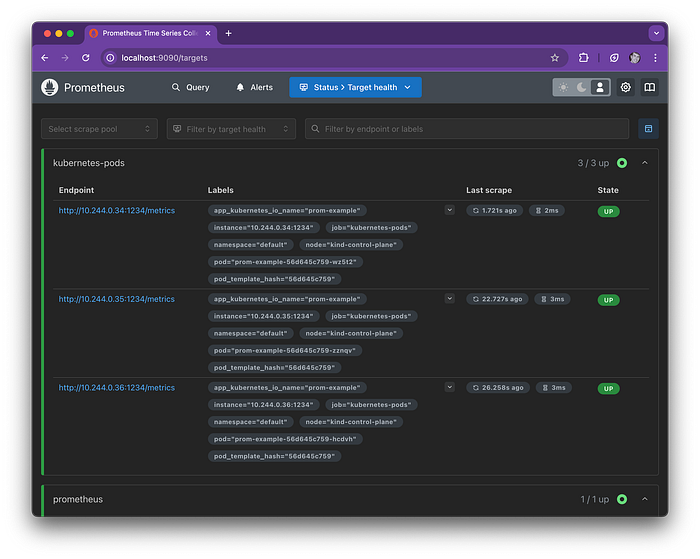Image resolution: width=700 pixels, height=559 pixels.
Task: Click prometheus pool heading
Action: click(x=78, y=499)
